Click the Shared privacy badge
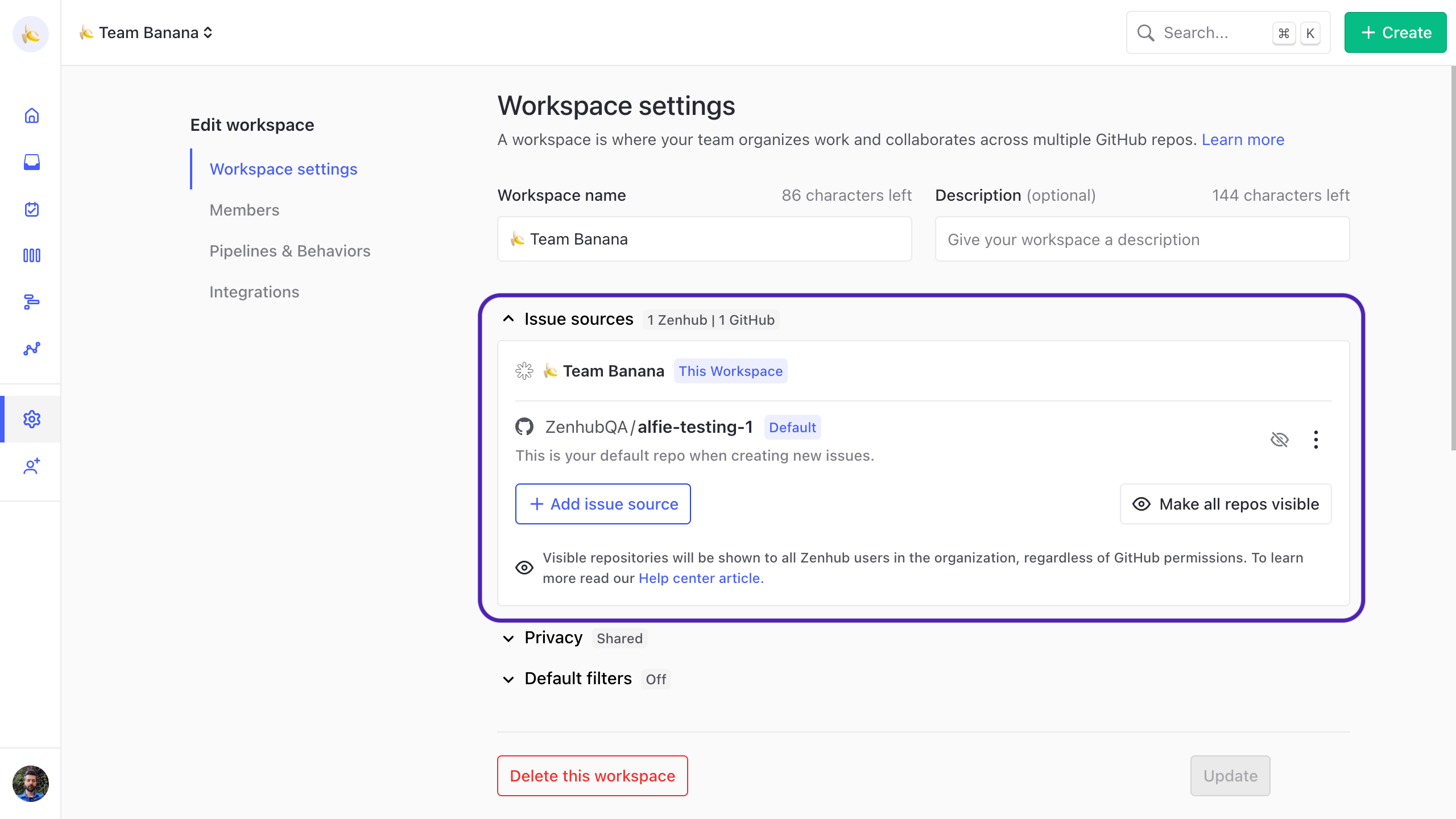The image size is (1456, 819). (x=619, y=638)
